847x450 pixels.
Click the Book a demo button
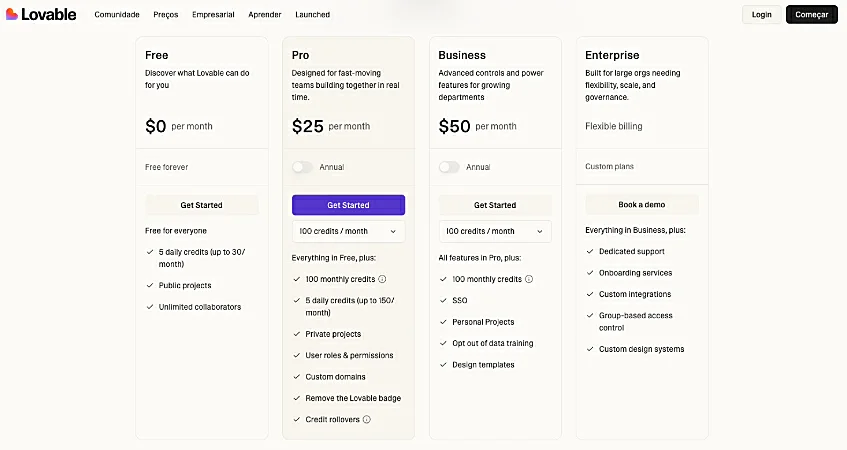[x=642, y=205]
